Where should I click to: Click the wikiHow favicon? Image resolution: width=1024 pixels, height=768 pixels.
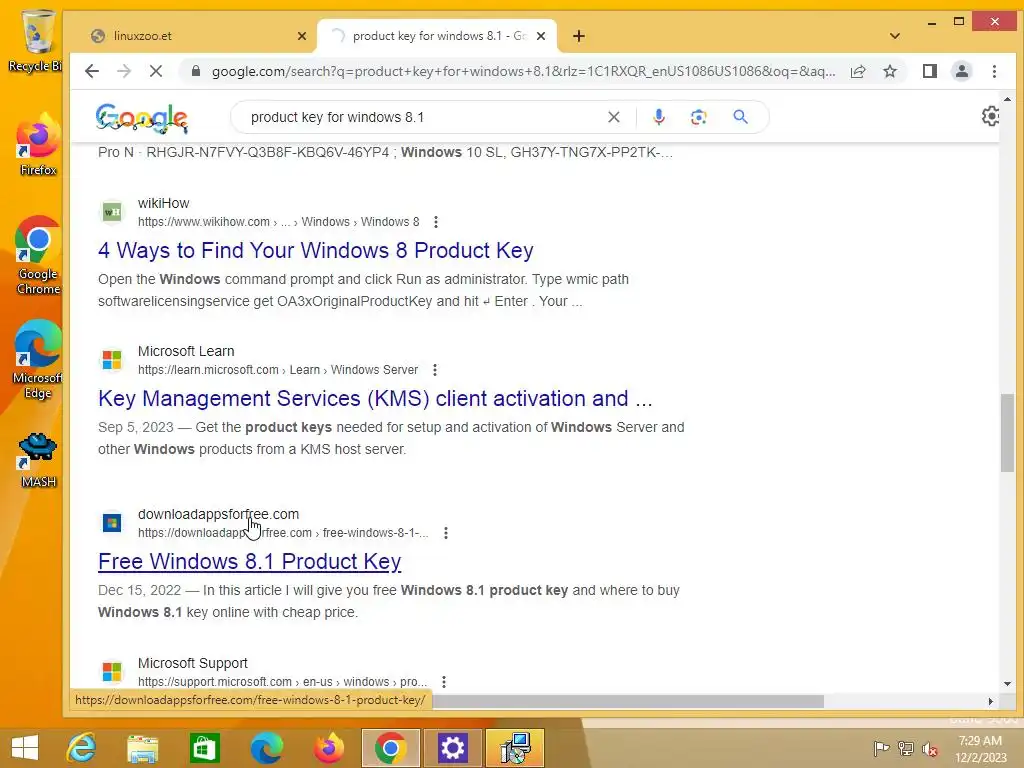pos(112,212)
